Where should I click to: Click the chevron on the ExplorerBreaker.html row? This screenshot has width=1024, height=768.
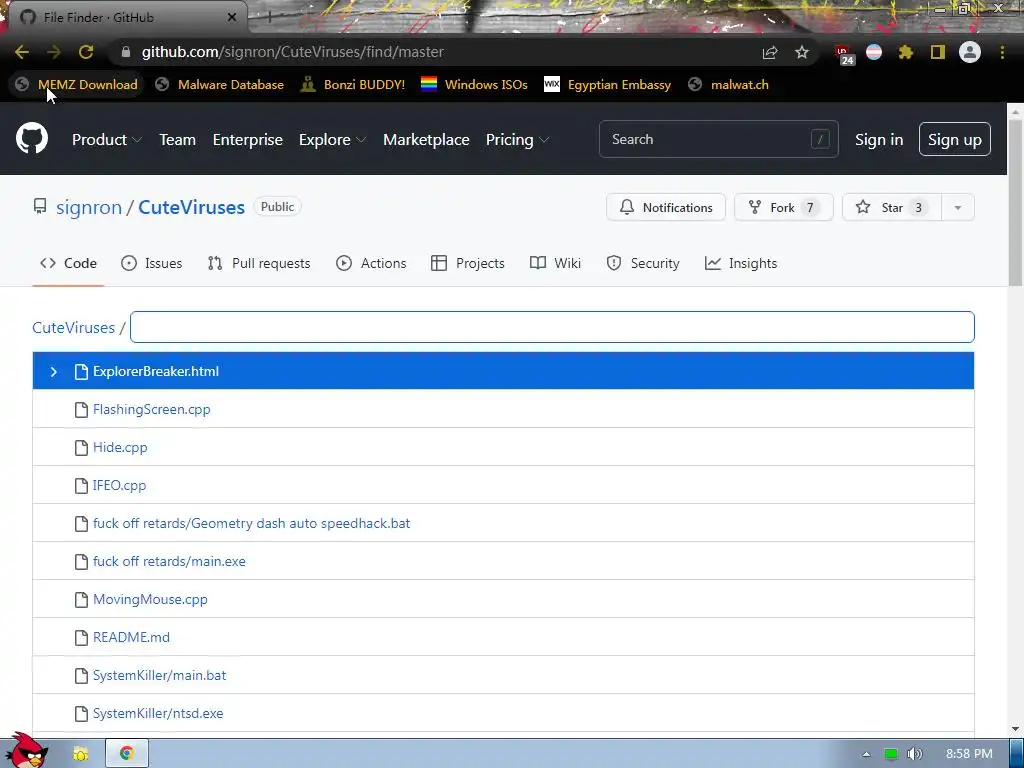(x=54, y=372)
